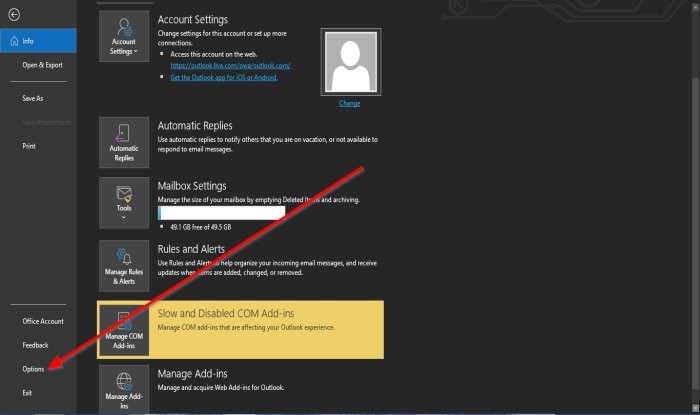Screen dimensions: 700x415
Task: Click the Change link under profile photo
Action: click(x=350, y=103)
